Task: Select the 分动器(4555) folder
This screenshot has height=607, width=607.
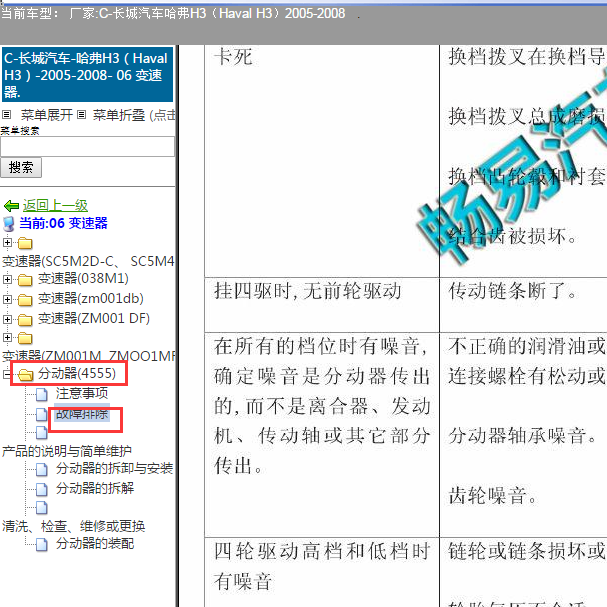Action: pos(77,374)
